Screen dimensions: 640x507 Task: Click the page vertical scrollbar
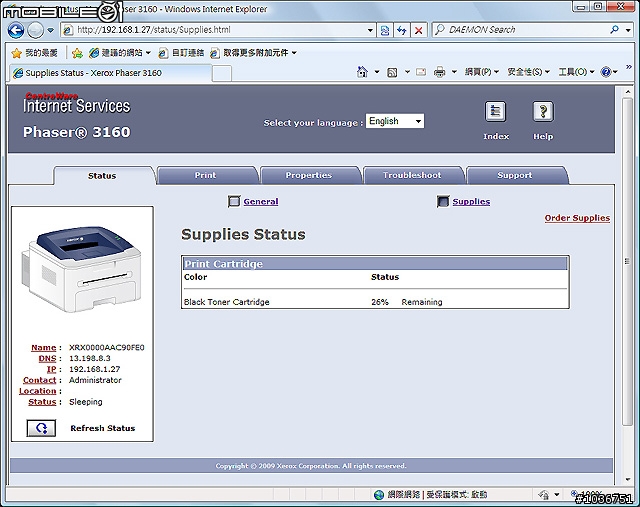click(x=628, y=261)
